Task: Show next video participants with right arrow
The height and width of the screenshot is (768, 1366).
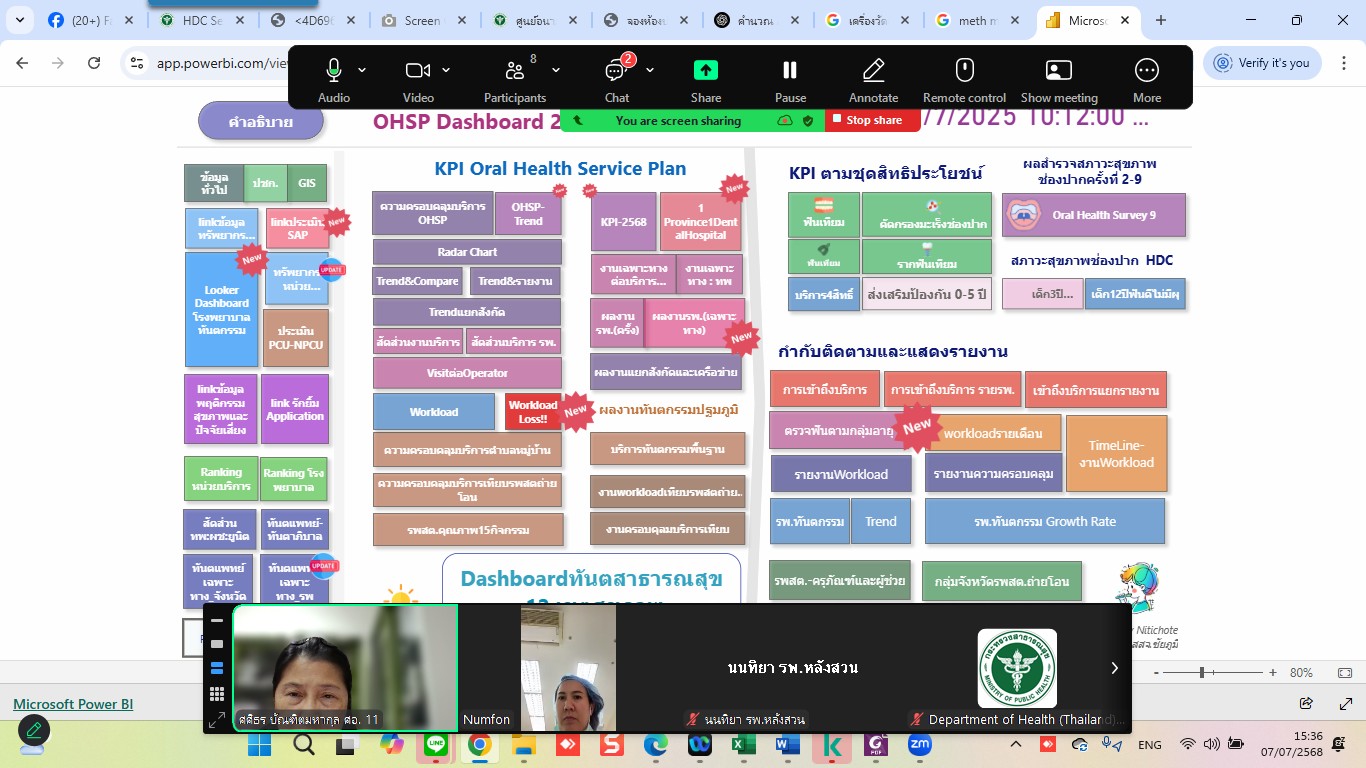Action: pyautogui.click(x=1114, y=668)
